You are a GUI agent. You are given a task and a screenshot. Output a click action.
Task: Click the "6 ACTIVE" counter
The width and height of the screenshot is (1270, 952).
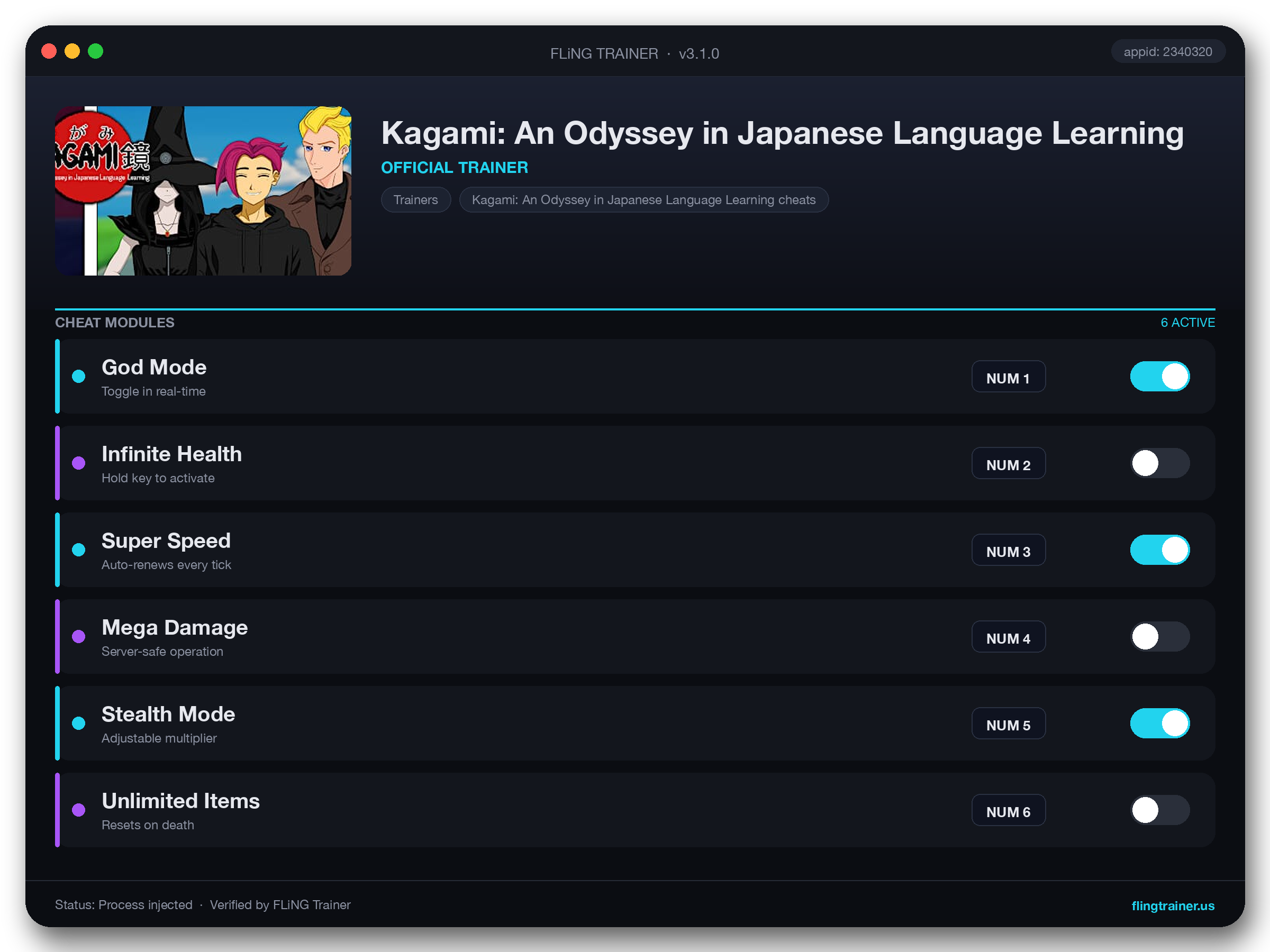coord(1187,323)
